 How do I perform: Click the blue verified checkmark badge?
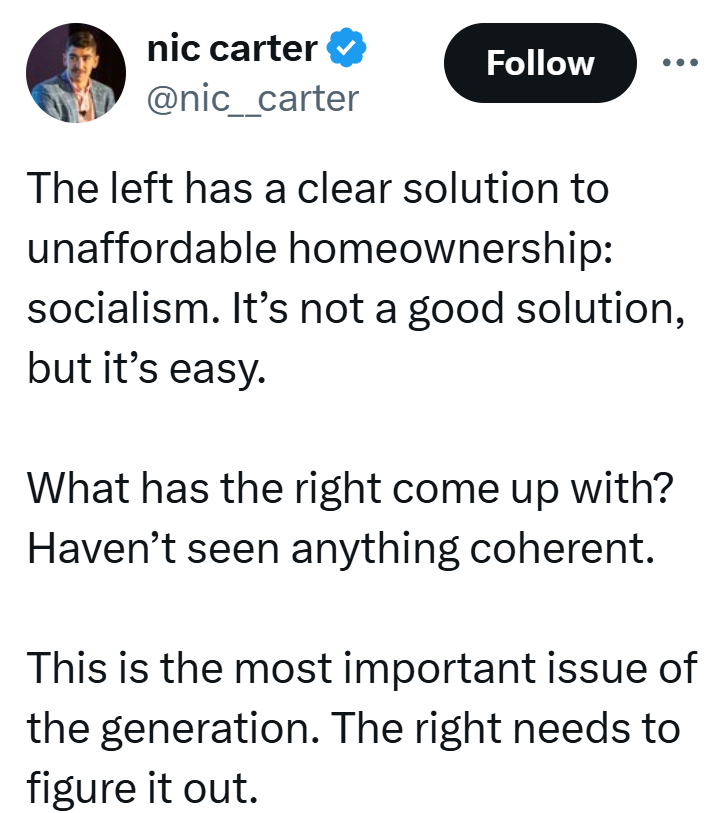(x=346, y=48)
